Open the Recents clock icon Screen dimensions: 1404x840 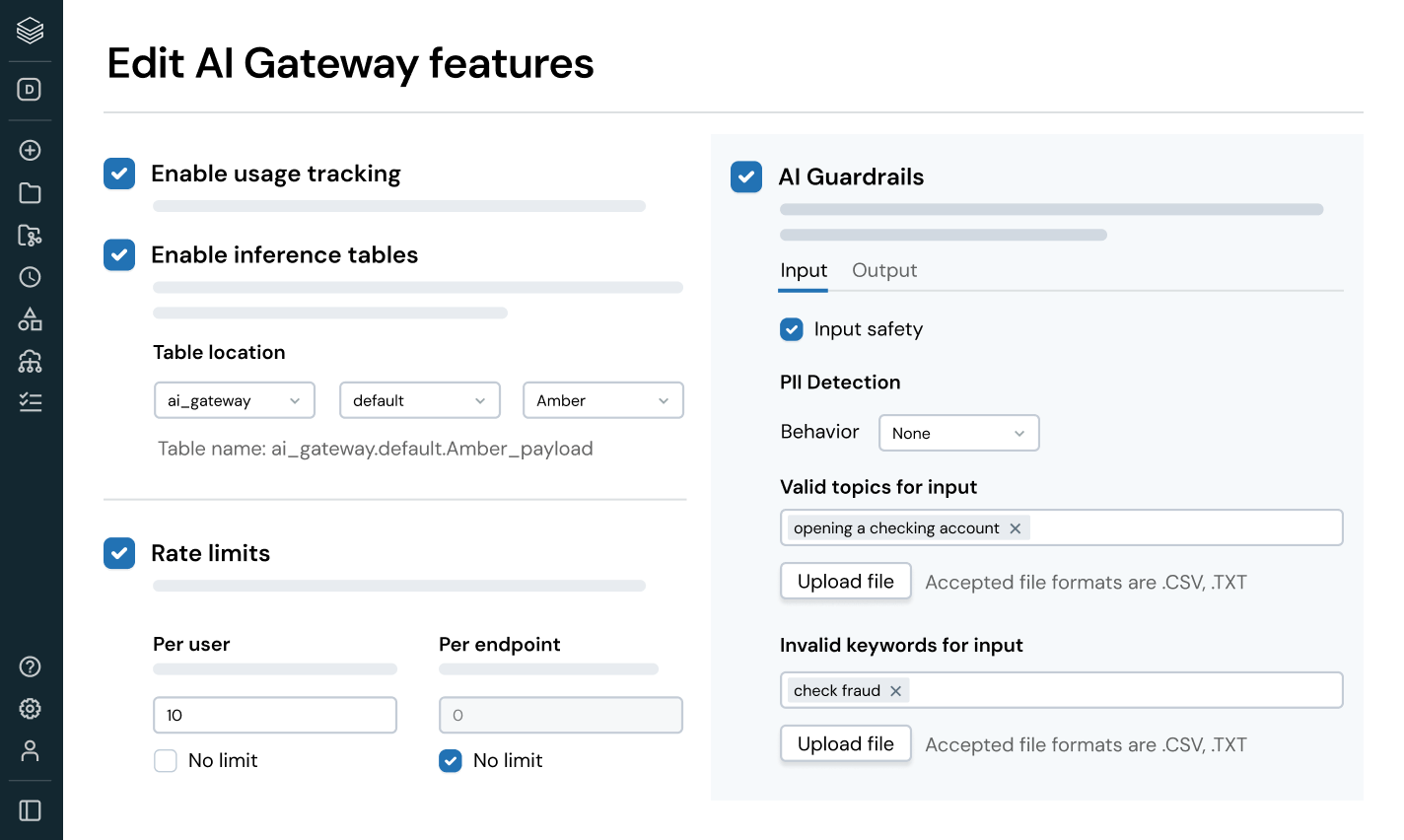tap(31, 277)
